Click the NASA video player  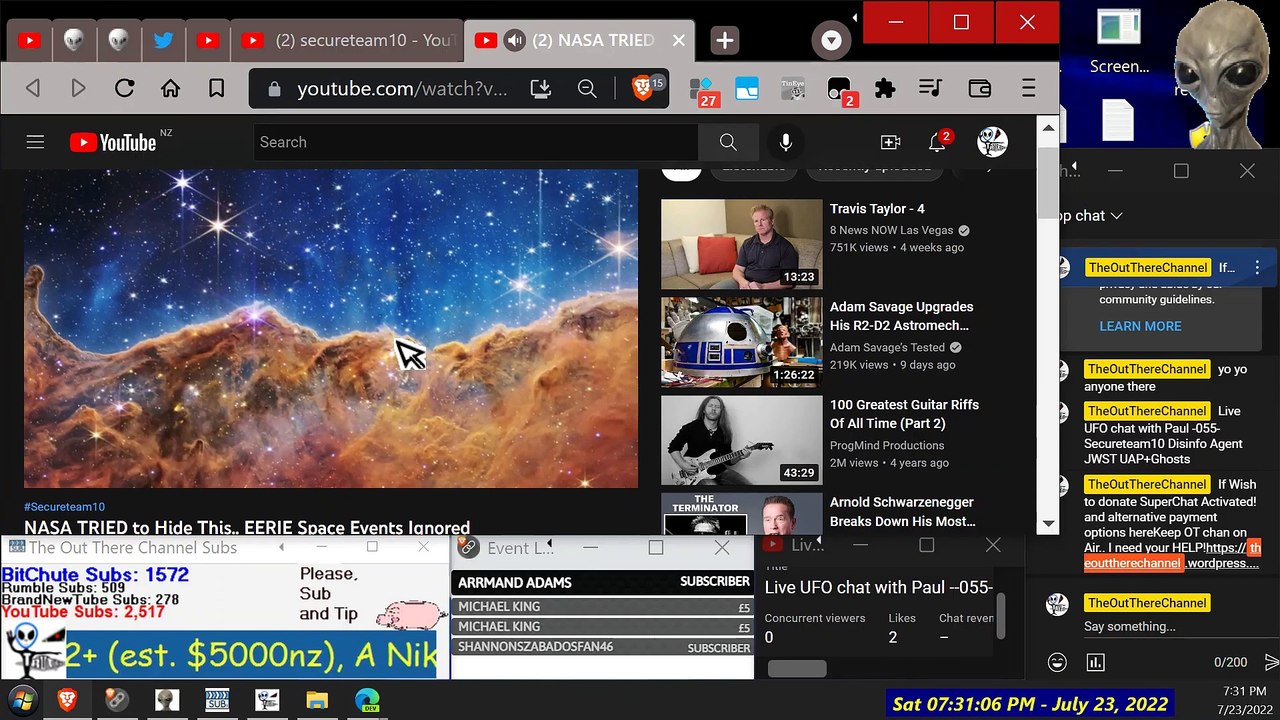point(331,328)
